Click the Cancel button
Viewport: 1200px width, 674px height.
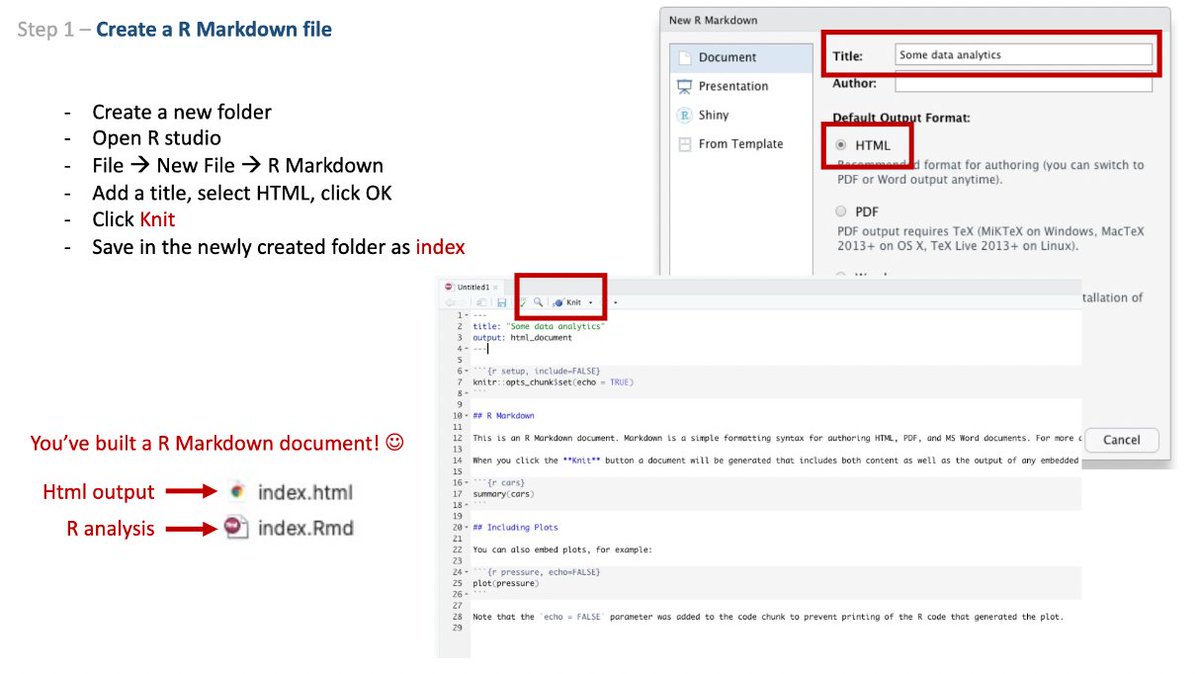tap(1121, 440)
